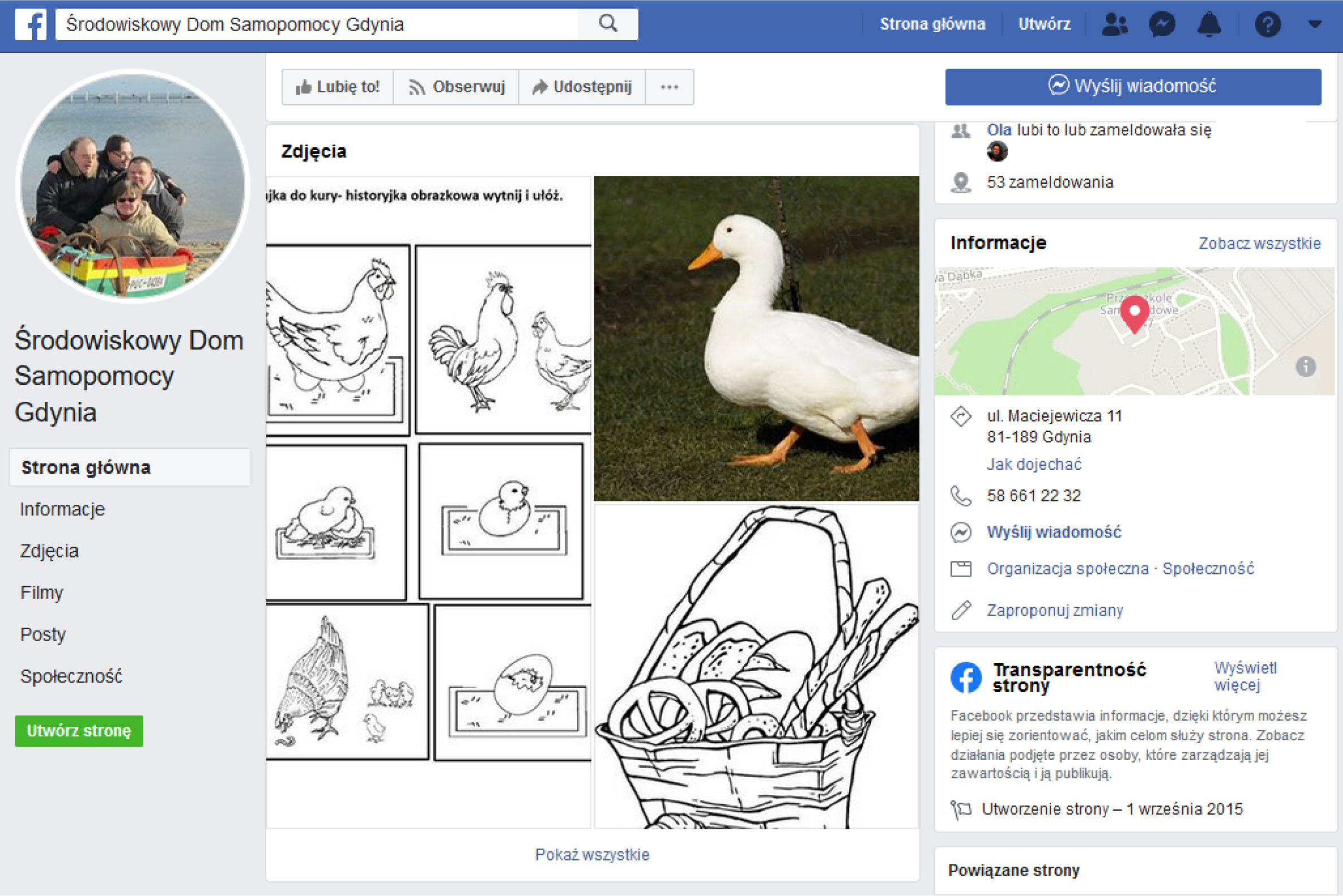This screenshot has height=896, width=1343.
Task: Open account dropdown arrow in top bar
Action: [x=1314, y=24]
